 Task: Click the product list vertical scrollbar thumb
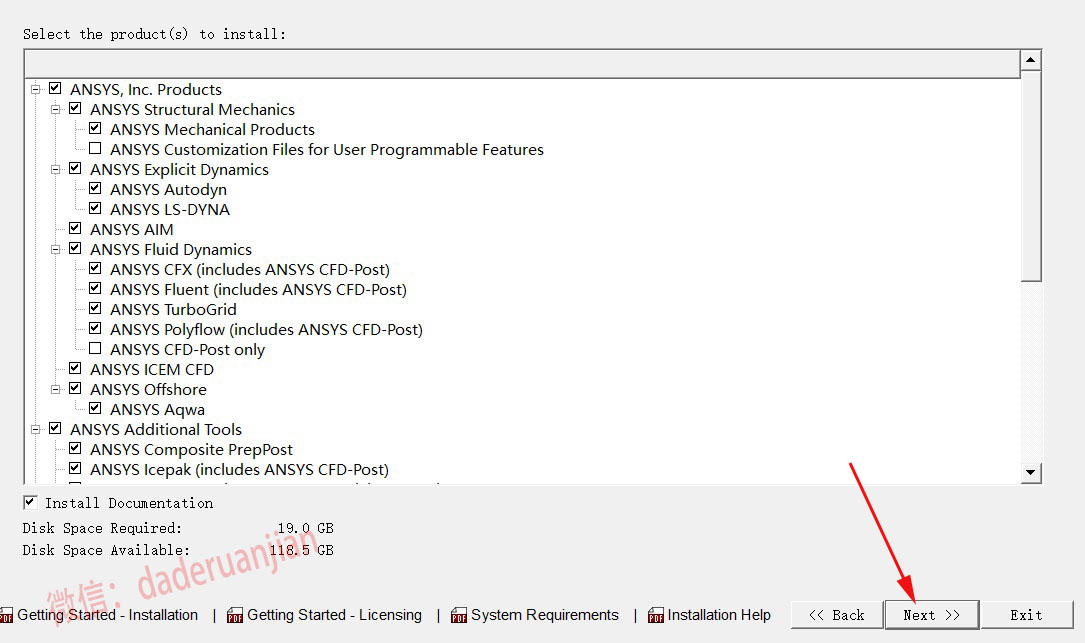[x=1030, y=176]
